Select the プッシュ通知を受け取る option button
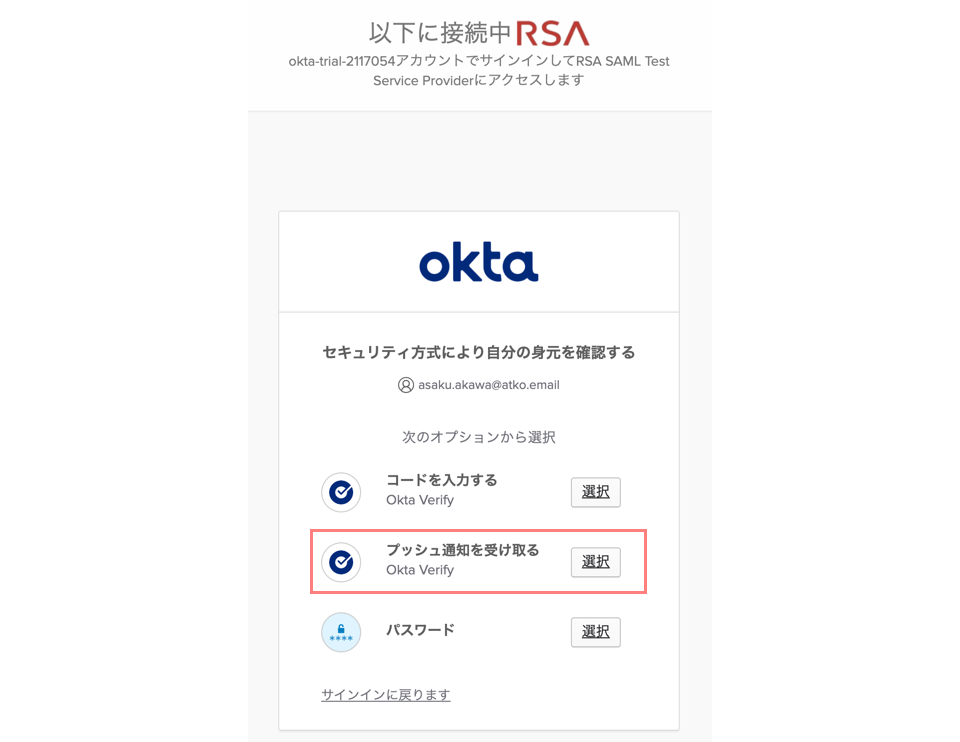Screen dimensions: 960x742 tap(596, 562)
